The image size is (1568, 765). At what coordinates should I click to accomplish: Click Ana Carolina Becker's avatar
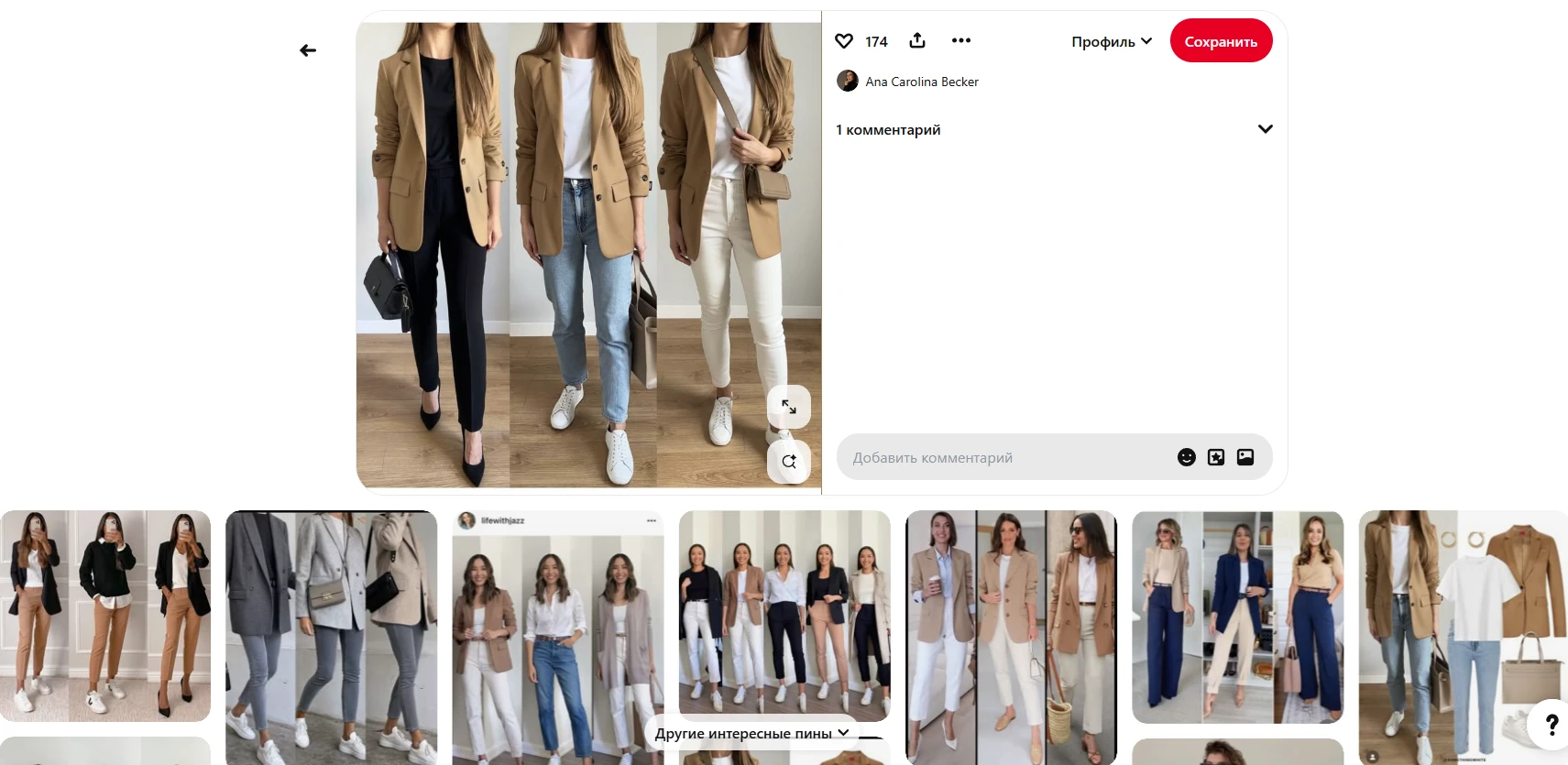[848, 81]
